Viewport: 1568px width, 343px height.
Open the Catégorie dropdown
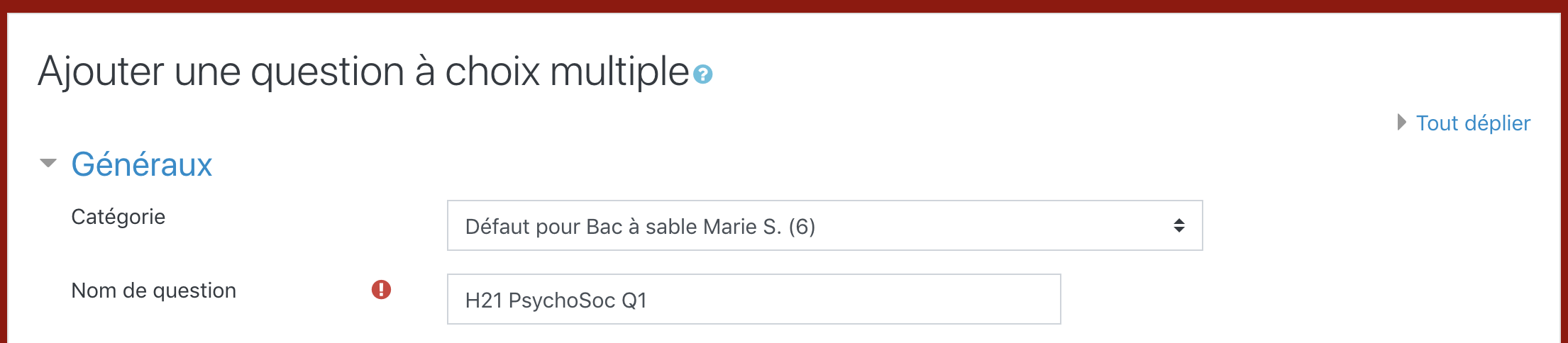pos(823,225)
